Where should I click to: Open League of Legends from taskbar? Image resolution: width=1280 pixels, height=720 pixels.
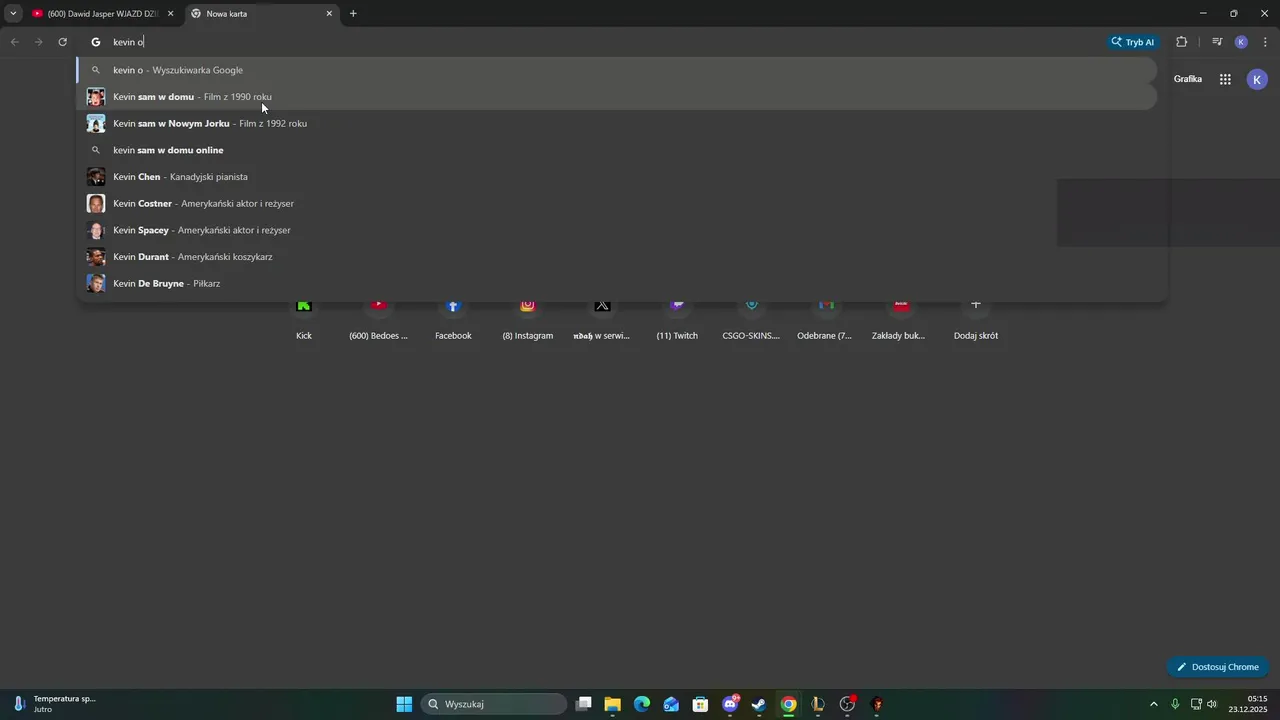pyautogui.click(x=818, y=704)
